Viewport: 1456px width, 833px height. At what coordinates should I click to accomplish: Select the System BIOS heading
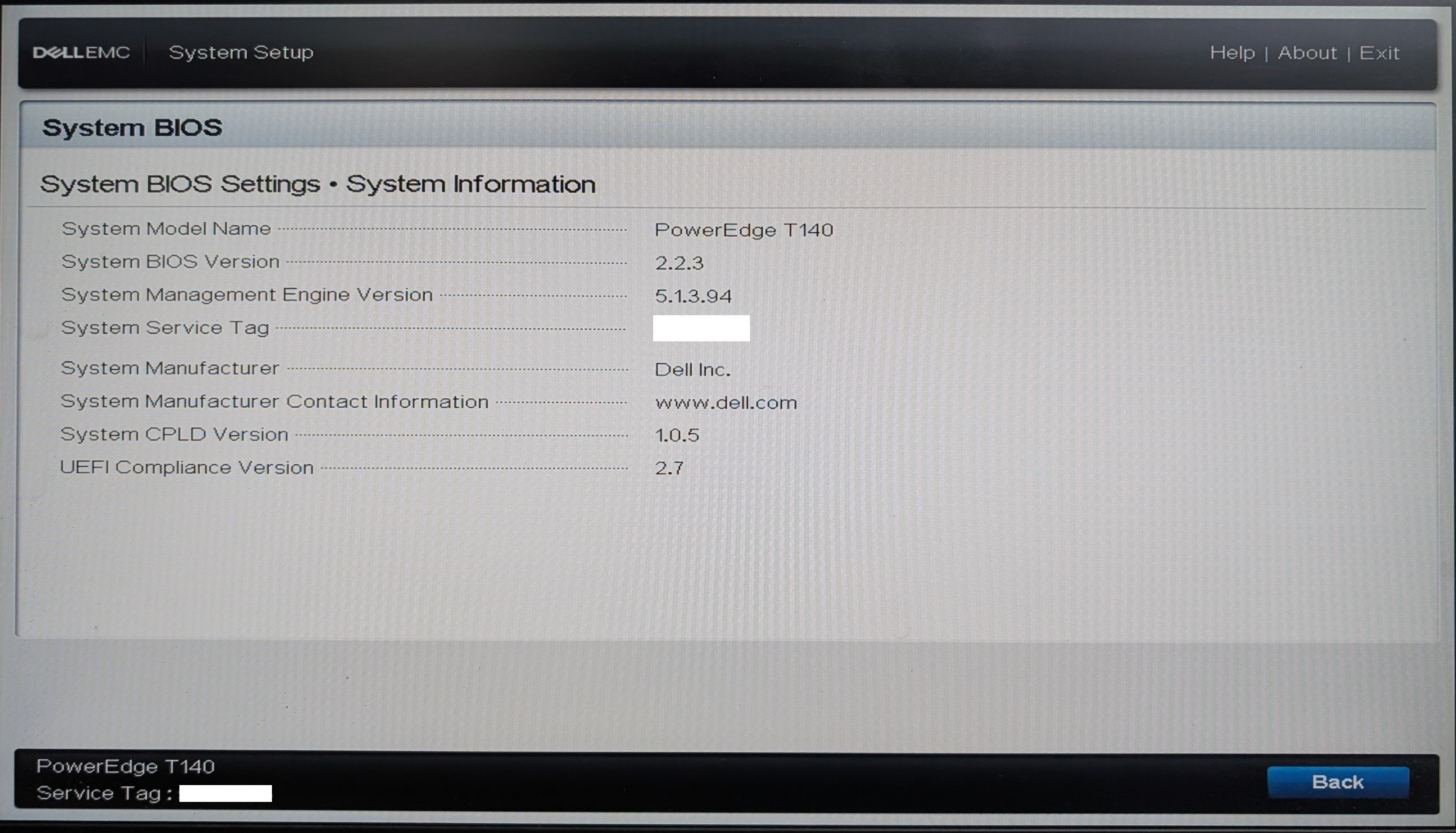coord(132,128)
